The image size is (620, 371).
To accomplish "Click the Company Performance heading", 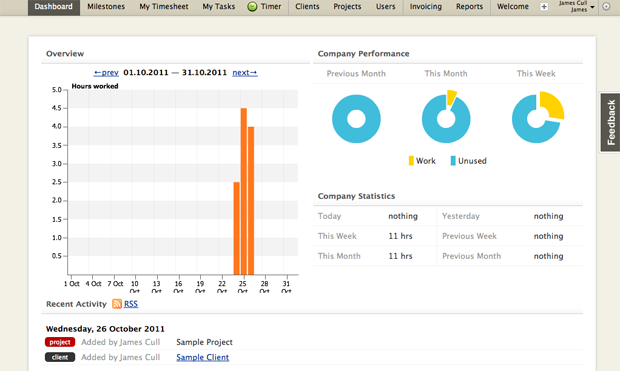I will coord(363,54).
